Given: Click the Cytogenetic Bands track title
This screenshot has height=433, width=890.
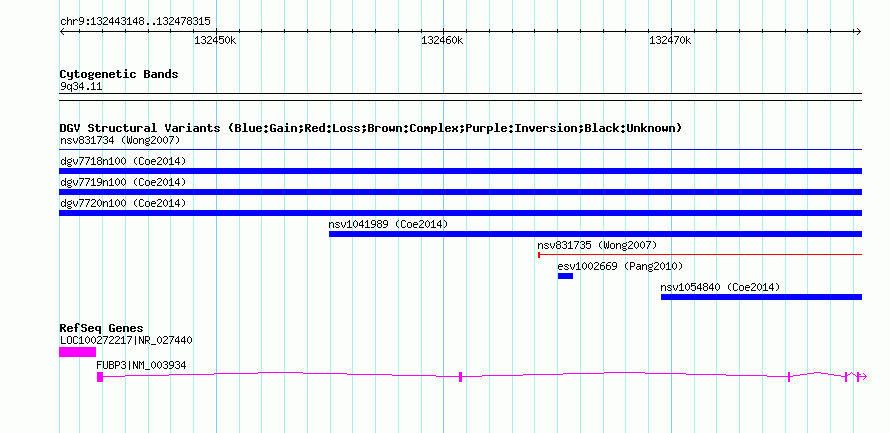Looking at the screenshot, I should pos(119,74).
